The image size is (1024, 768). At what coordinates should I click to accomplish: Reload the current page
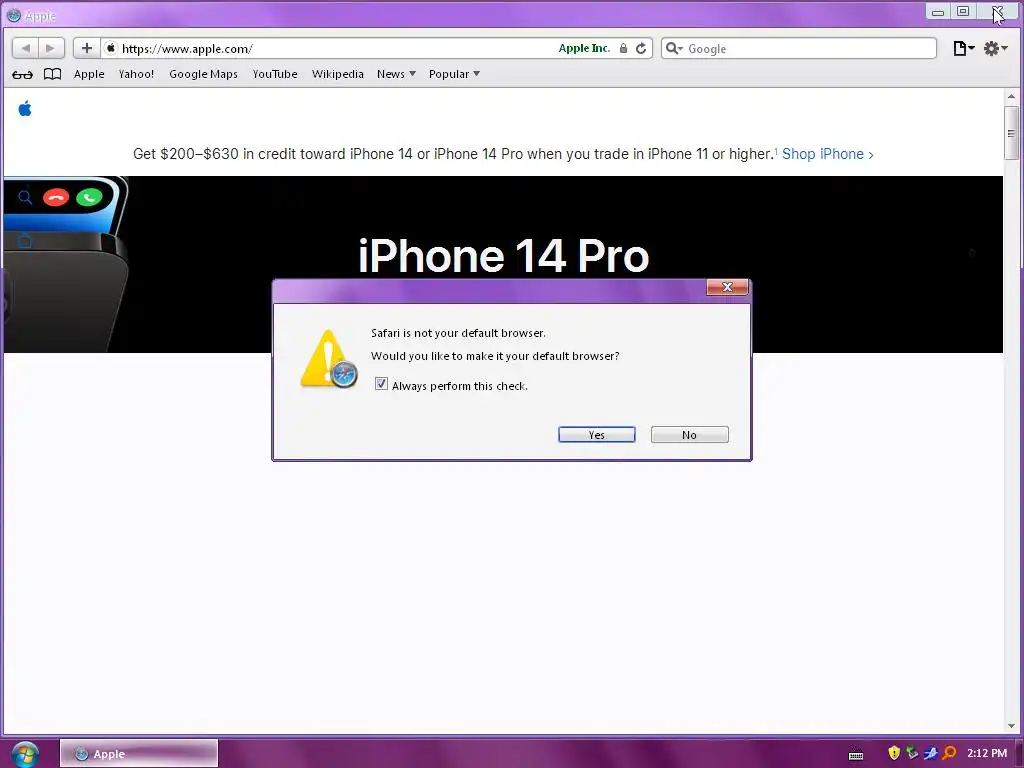coord(641,48)
